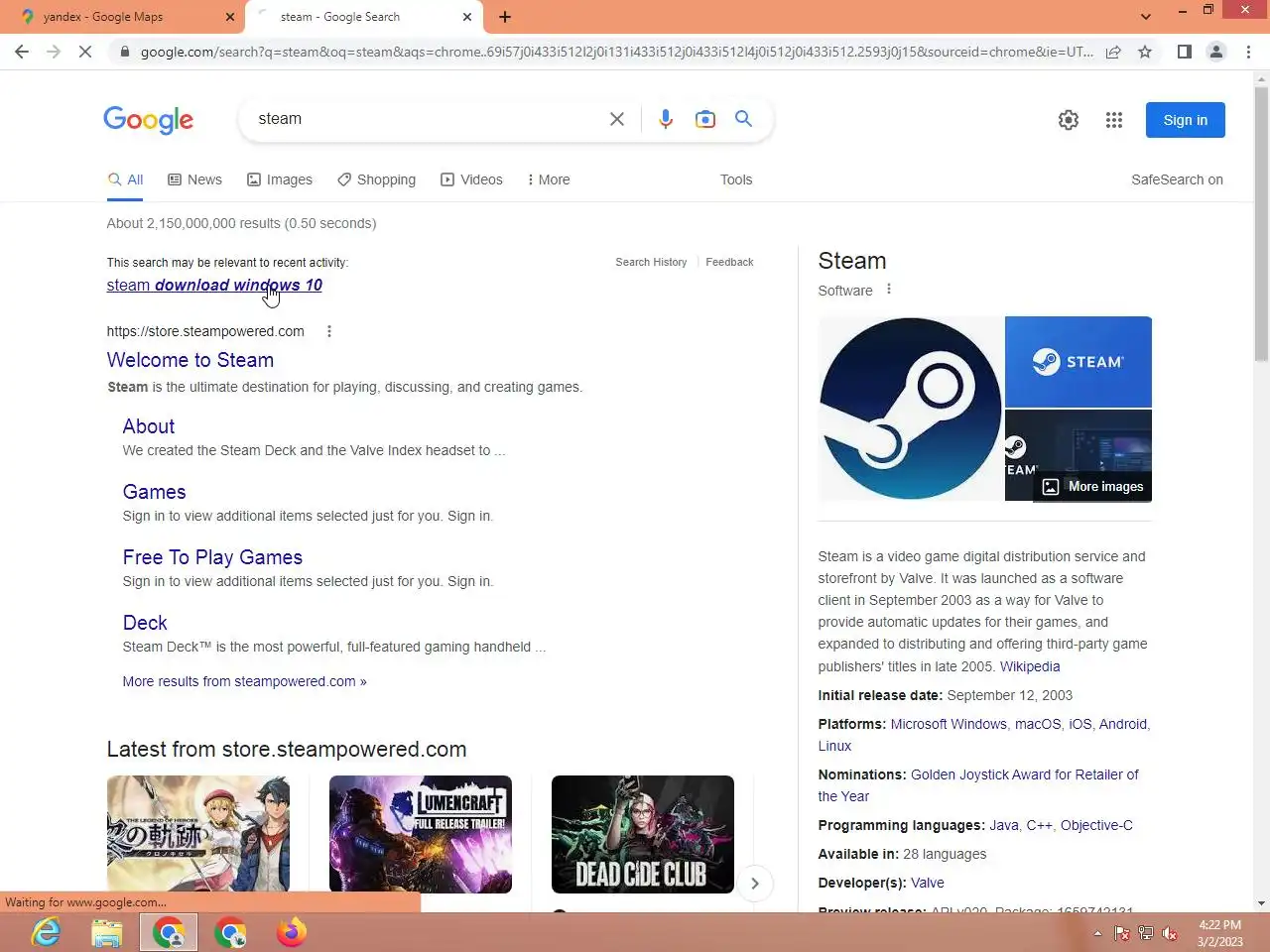The width and height of the screenshot is (1270, 952).
Task: Bookmark this page with the star icon
Action: [x=1145, y=52]
